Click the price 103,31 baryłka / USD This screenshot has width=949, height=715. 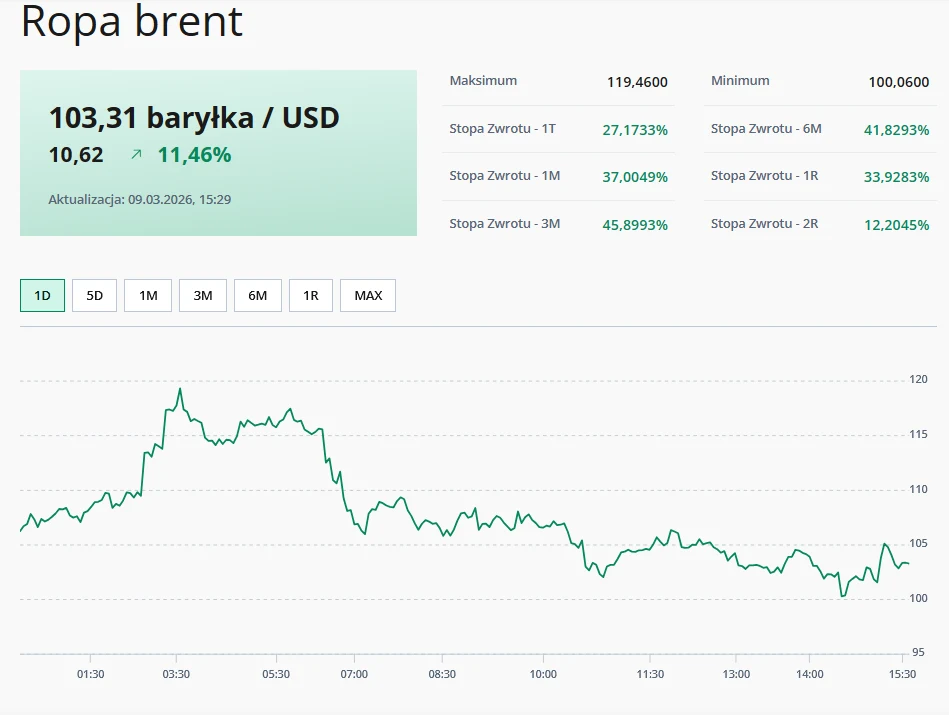click(x=194, y=118)
